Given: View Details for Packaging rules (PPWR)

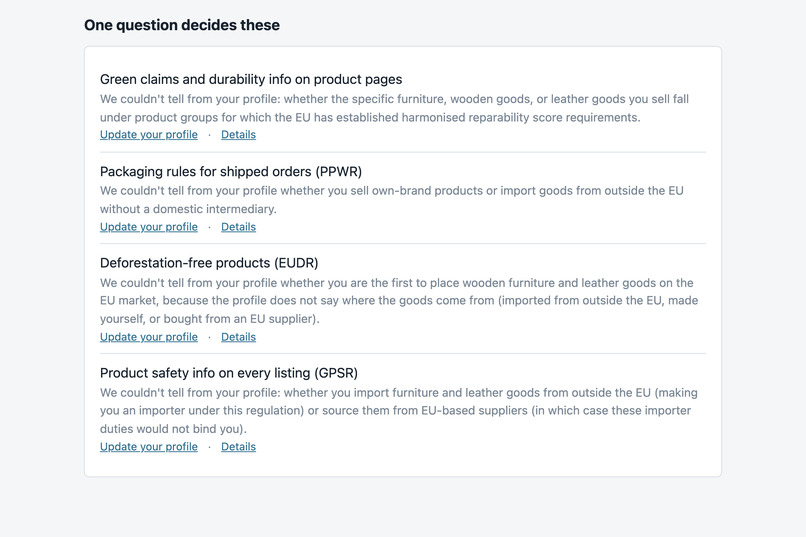Looking at the screenshot, I should coord(238,227).
